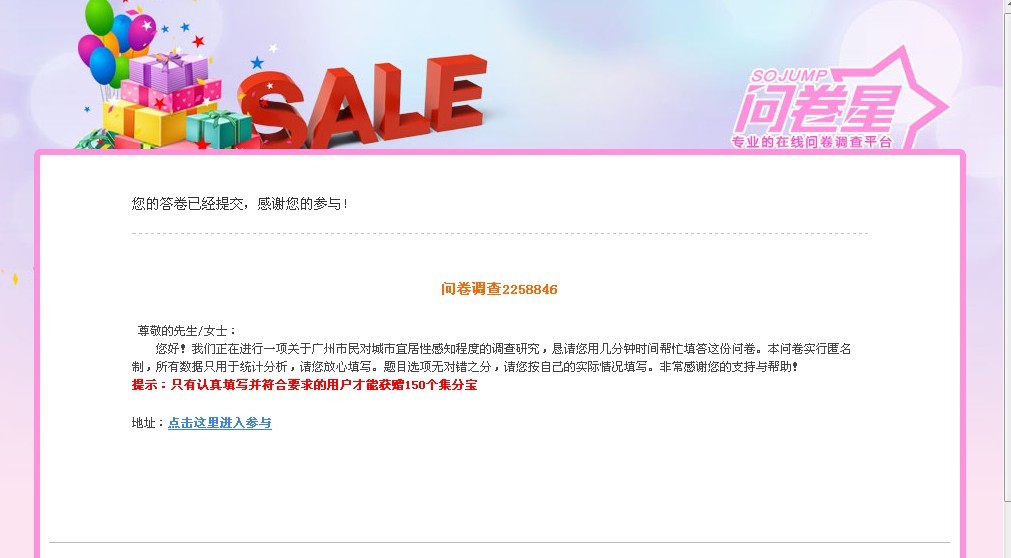Click the red 3D SALE lettering
Screen dimensions: 1011x558
[x=364, y=103]
